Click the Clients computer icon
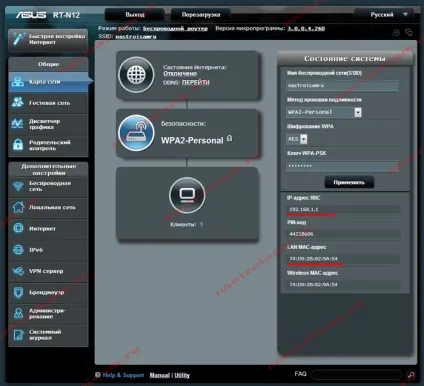The height and width of the screenshot is (386, 424). [x=187, y=195]
